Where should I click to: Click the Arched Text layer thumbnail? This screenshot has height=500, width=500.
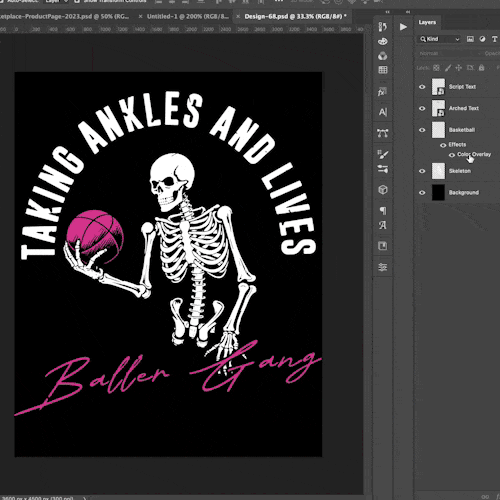click(438, 108)
